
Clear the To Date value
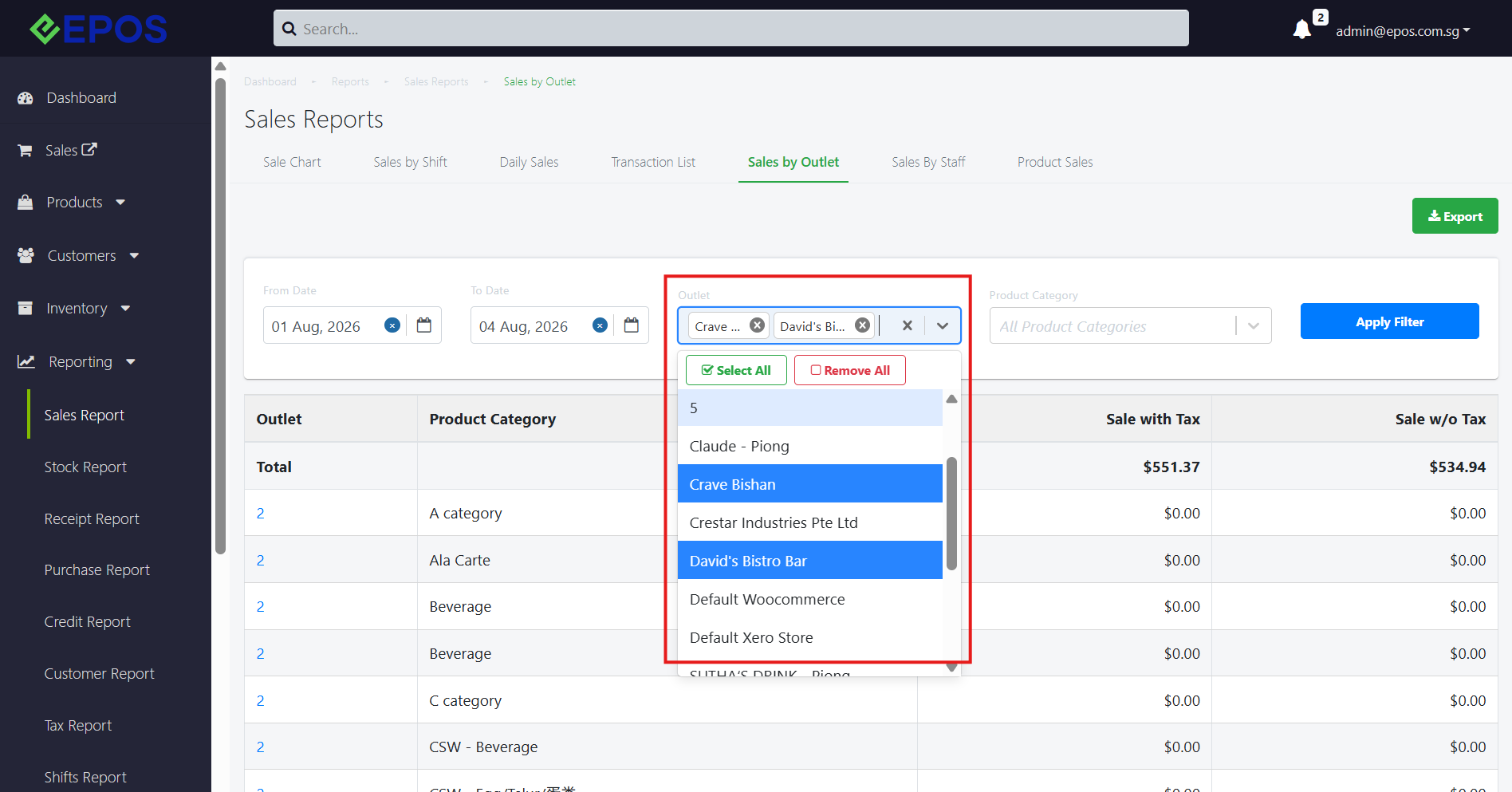point(600,325)
